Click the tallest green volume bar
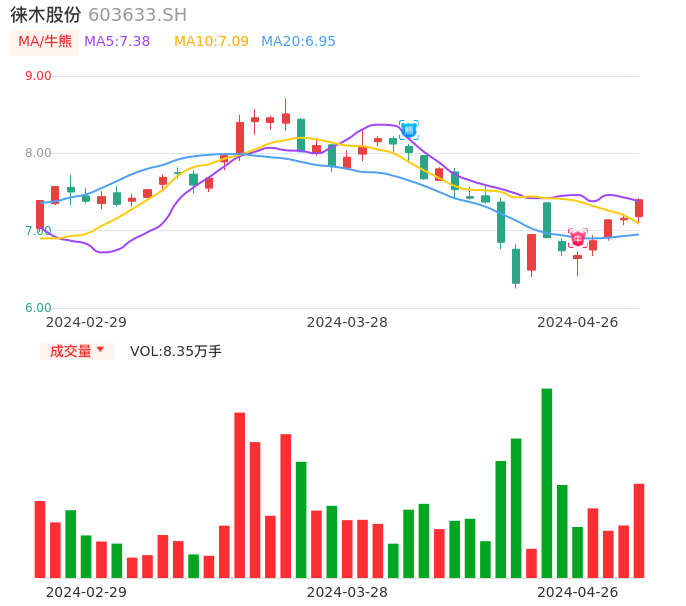 [547, 483]
